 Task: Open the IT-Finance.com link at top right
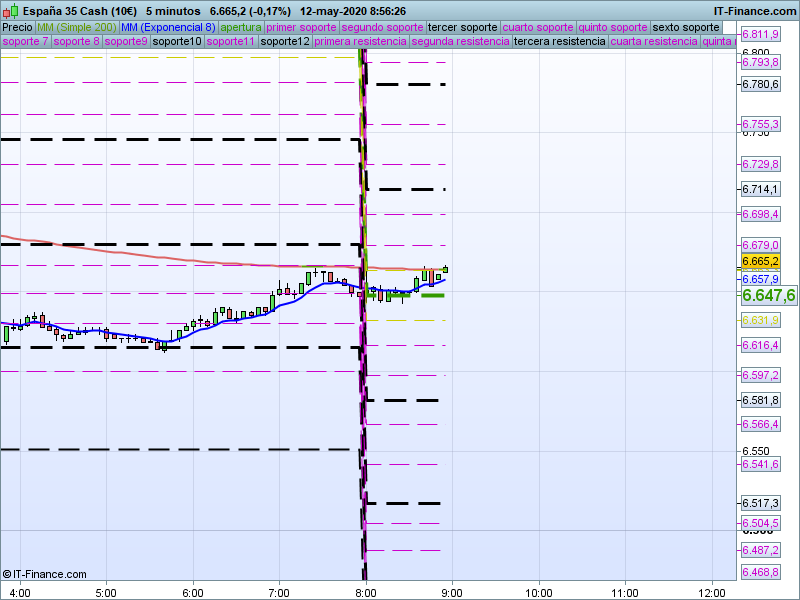pos(755,11)
